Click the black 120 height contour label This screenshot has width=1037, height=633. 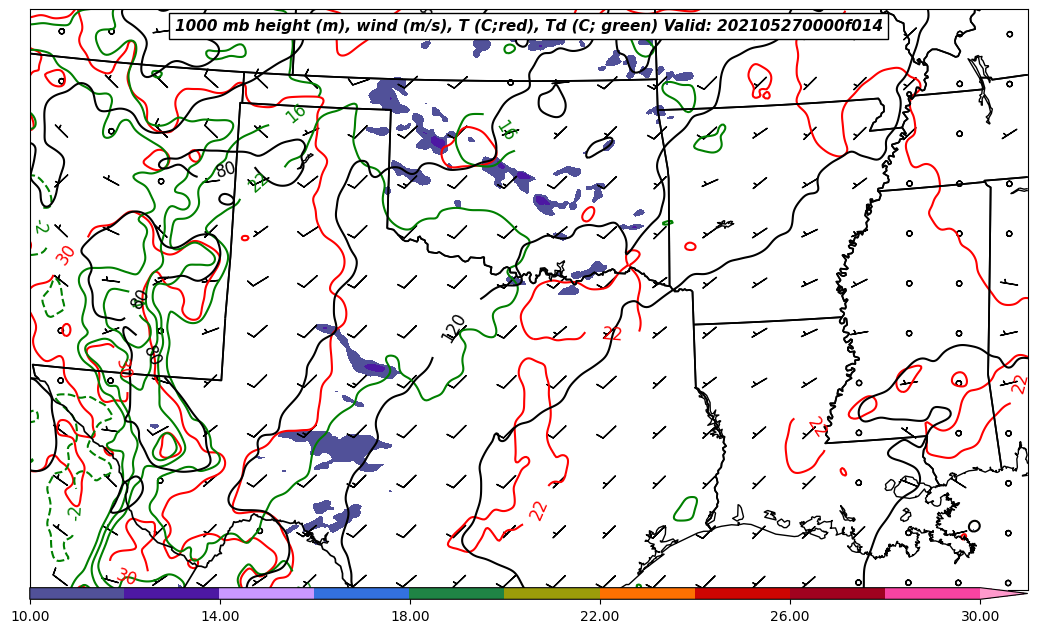(454, 327)
